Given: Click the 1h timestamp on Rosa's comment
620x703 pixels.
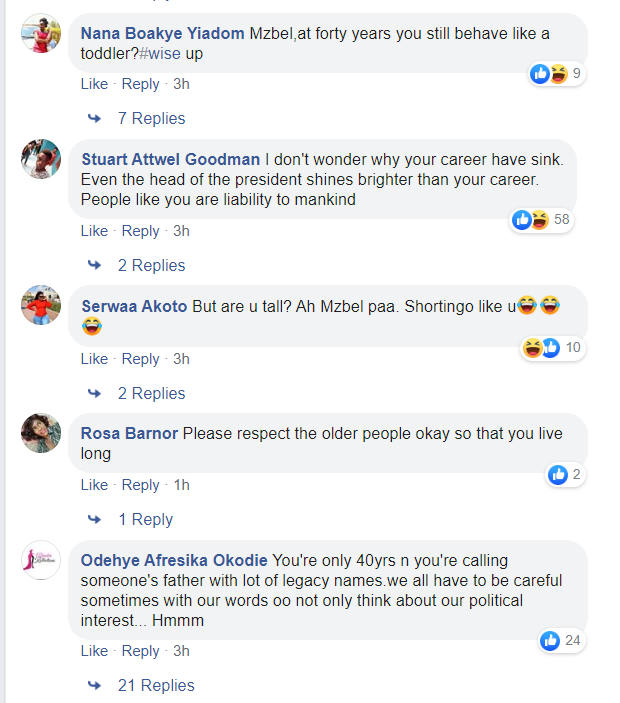Looking at the screenshot, I should click(181, 485).
